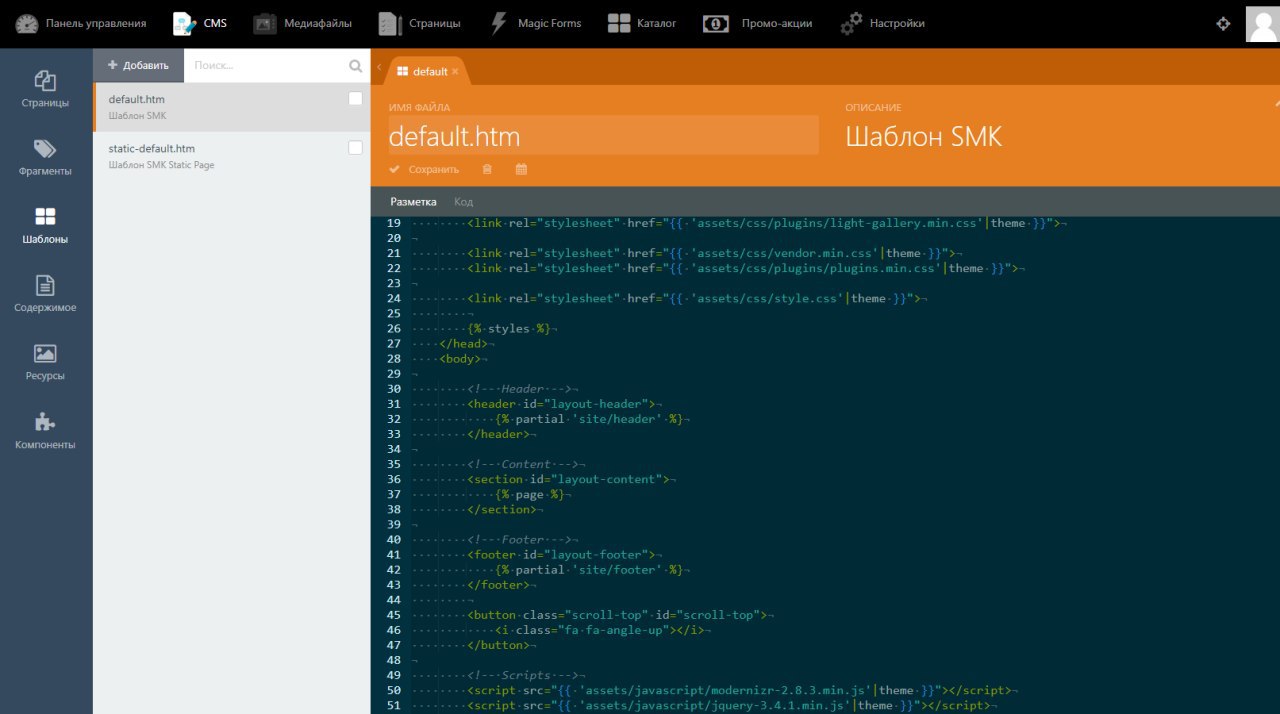Click Сохранить to save the template
Viewport: 1280px width, 714px height.
coord(424,169)
